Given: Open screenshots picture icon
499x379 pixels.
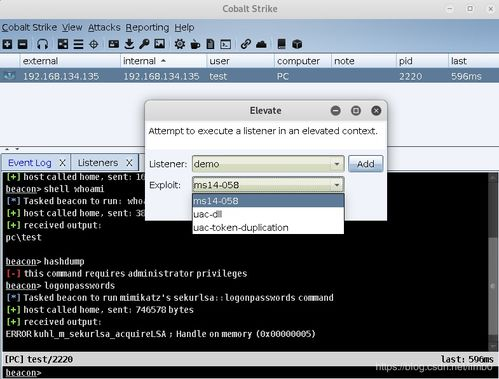Looking at the screenshot, I should [160, 44].
